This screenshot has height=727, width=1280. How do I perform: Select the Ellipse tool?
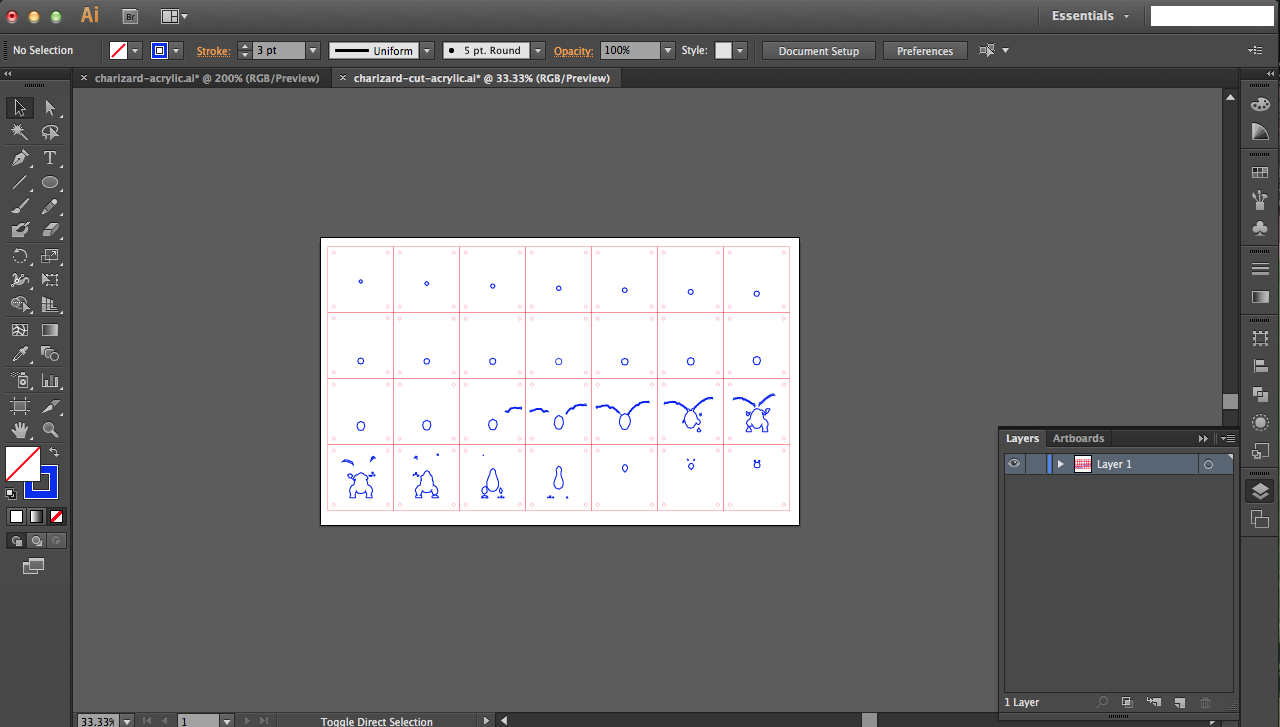pos(50,183)
